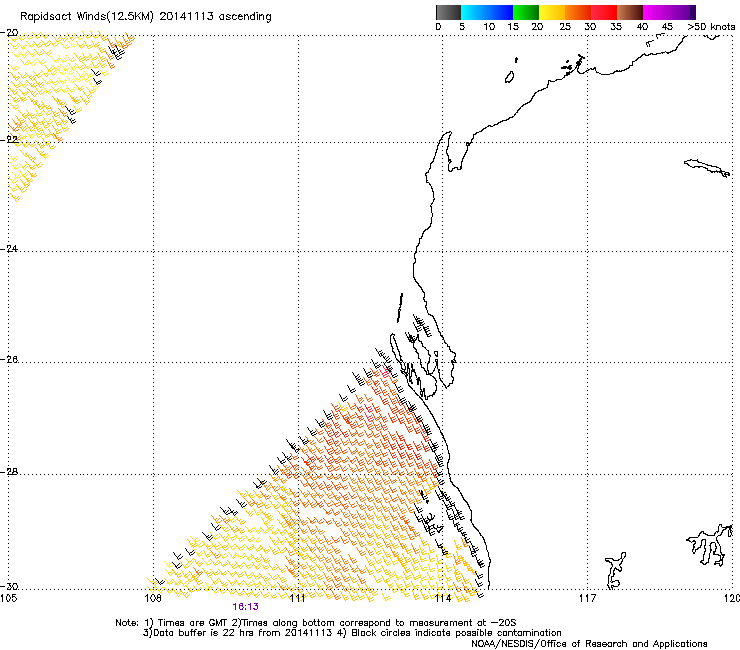The height and width of the screenshot is (650, 740).
Task: Click the blue 10-15 knots legend color
Action: (x=500, y=12)
